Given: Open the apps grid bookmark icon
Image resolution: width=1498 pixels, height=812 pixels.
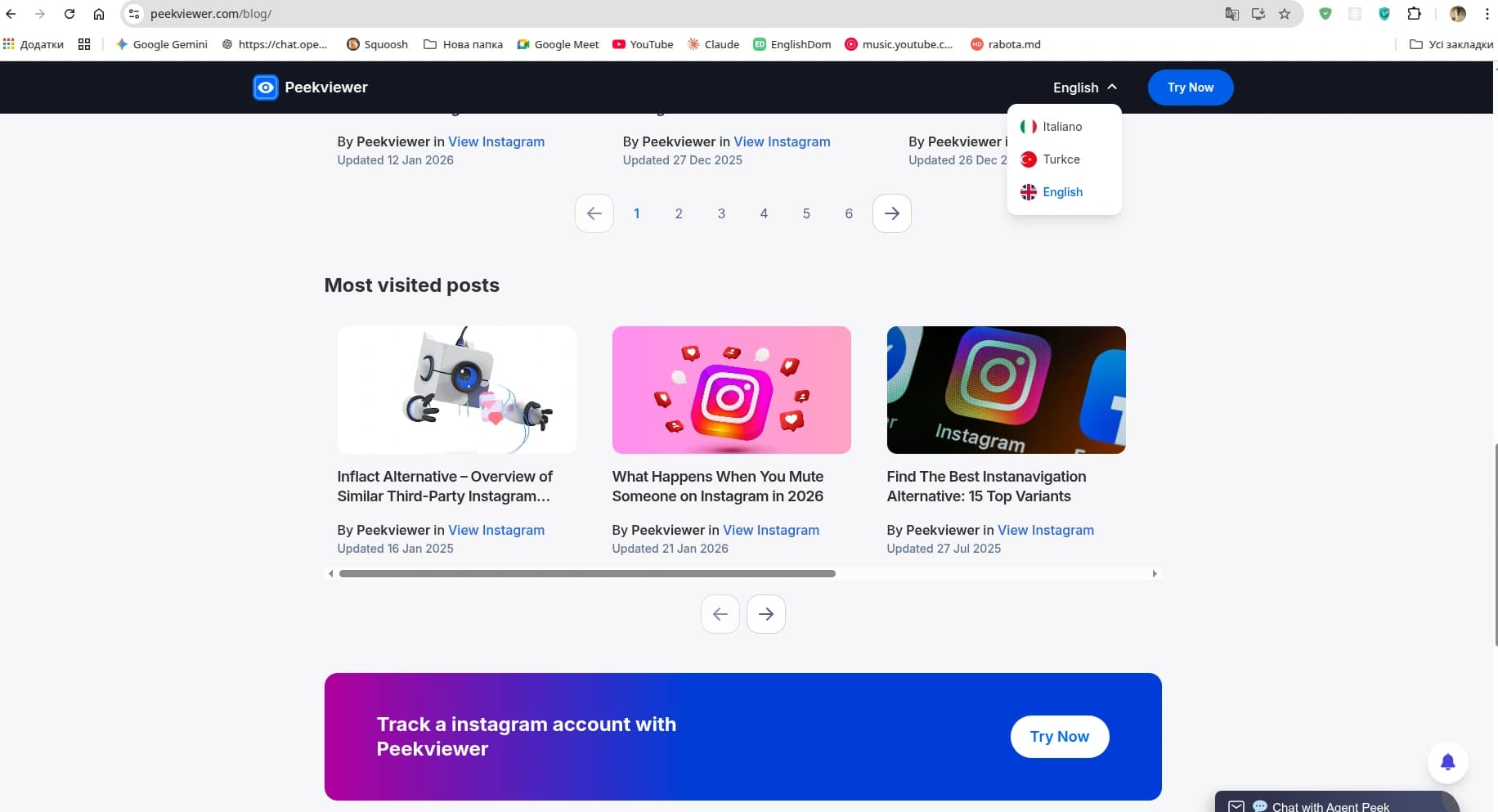Looking at the screenshot, I should tap(84, 44).
